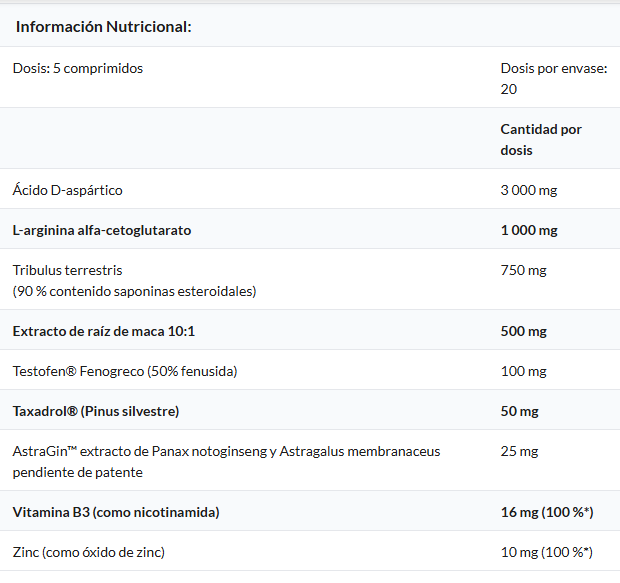Click the 3 000 mg value
This screenshot has width=620, height=583.
[x=528, y=190]
